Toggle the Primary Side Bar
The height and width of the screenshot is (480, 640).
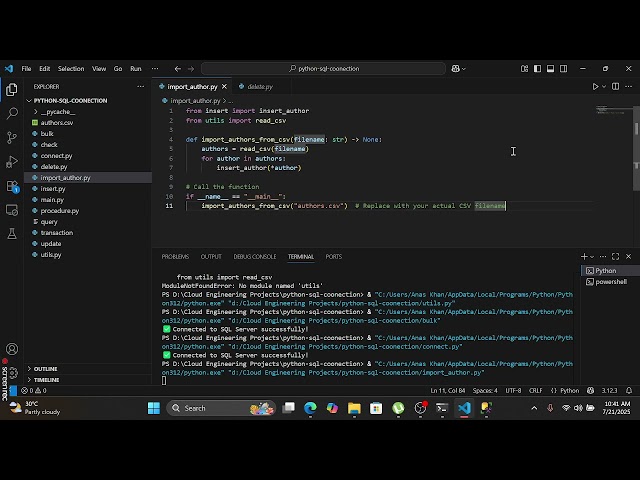(538, 69)
